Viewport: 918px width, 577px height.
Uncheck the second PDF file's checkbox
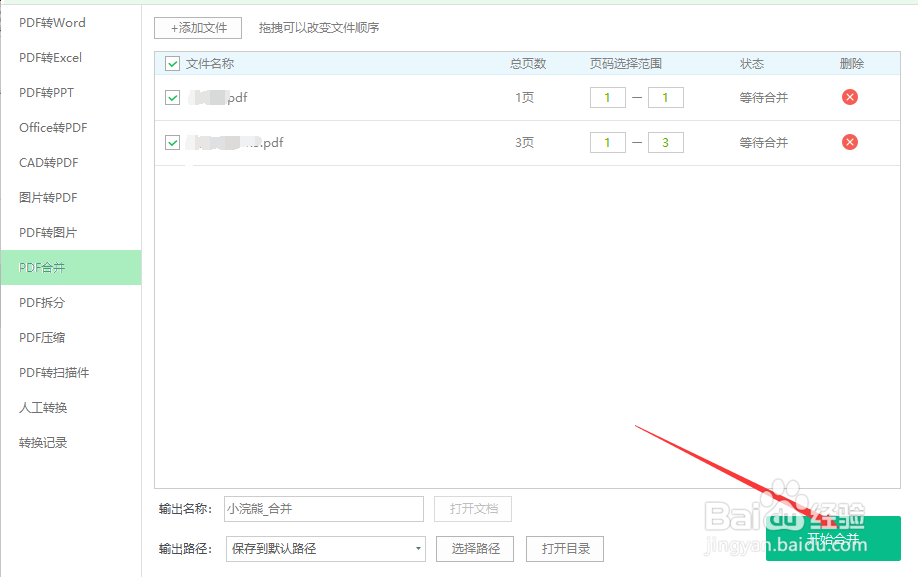coord(170,142)
